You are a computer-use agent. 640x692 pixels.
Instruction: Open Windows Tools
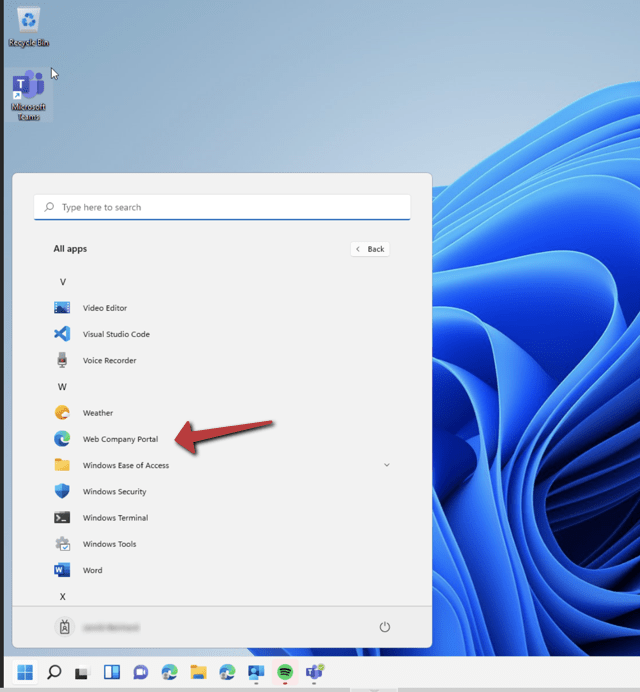109,544
